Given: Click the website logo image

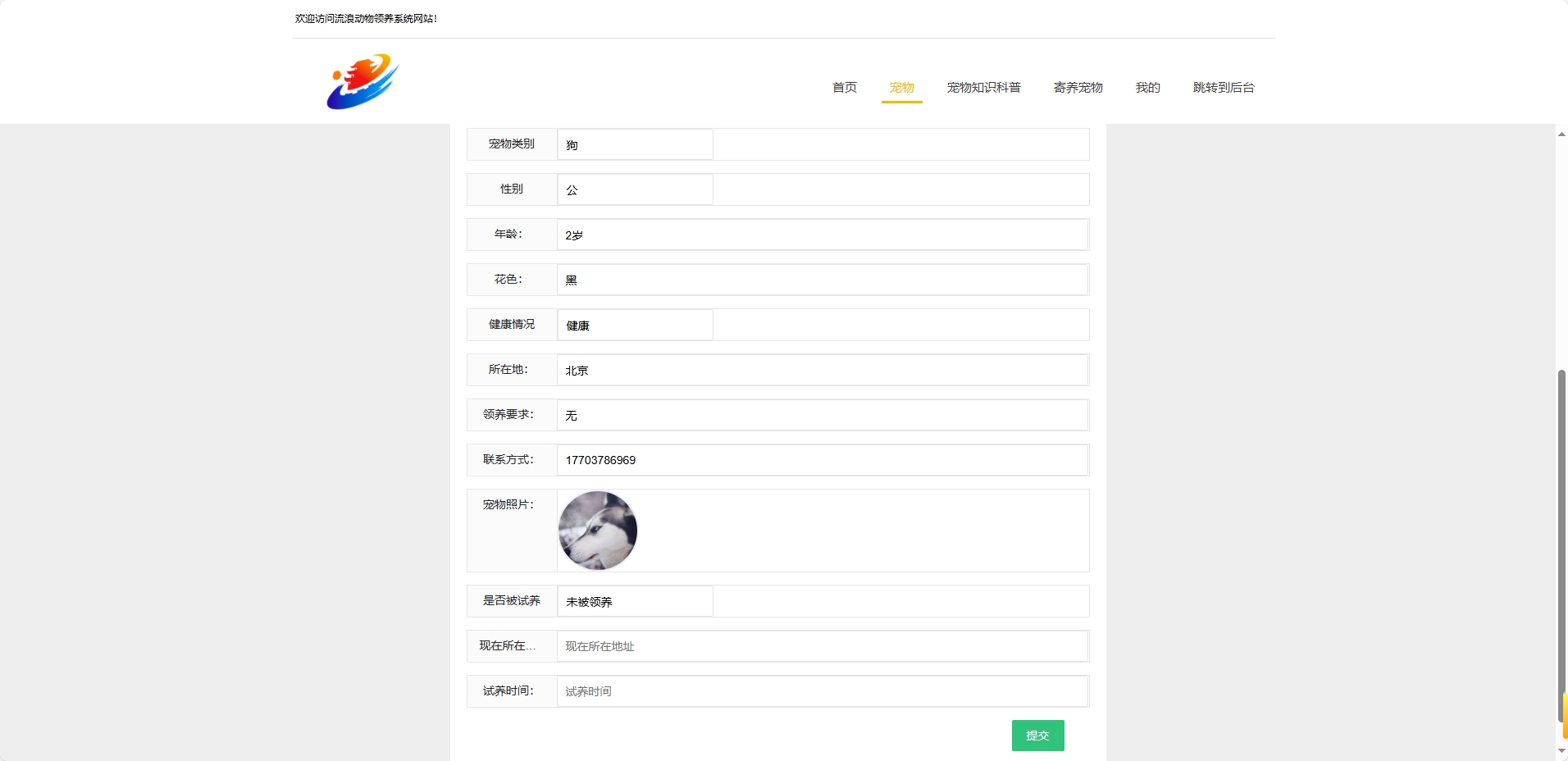Looking at the screenshot, I should [x=362, y=81].
